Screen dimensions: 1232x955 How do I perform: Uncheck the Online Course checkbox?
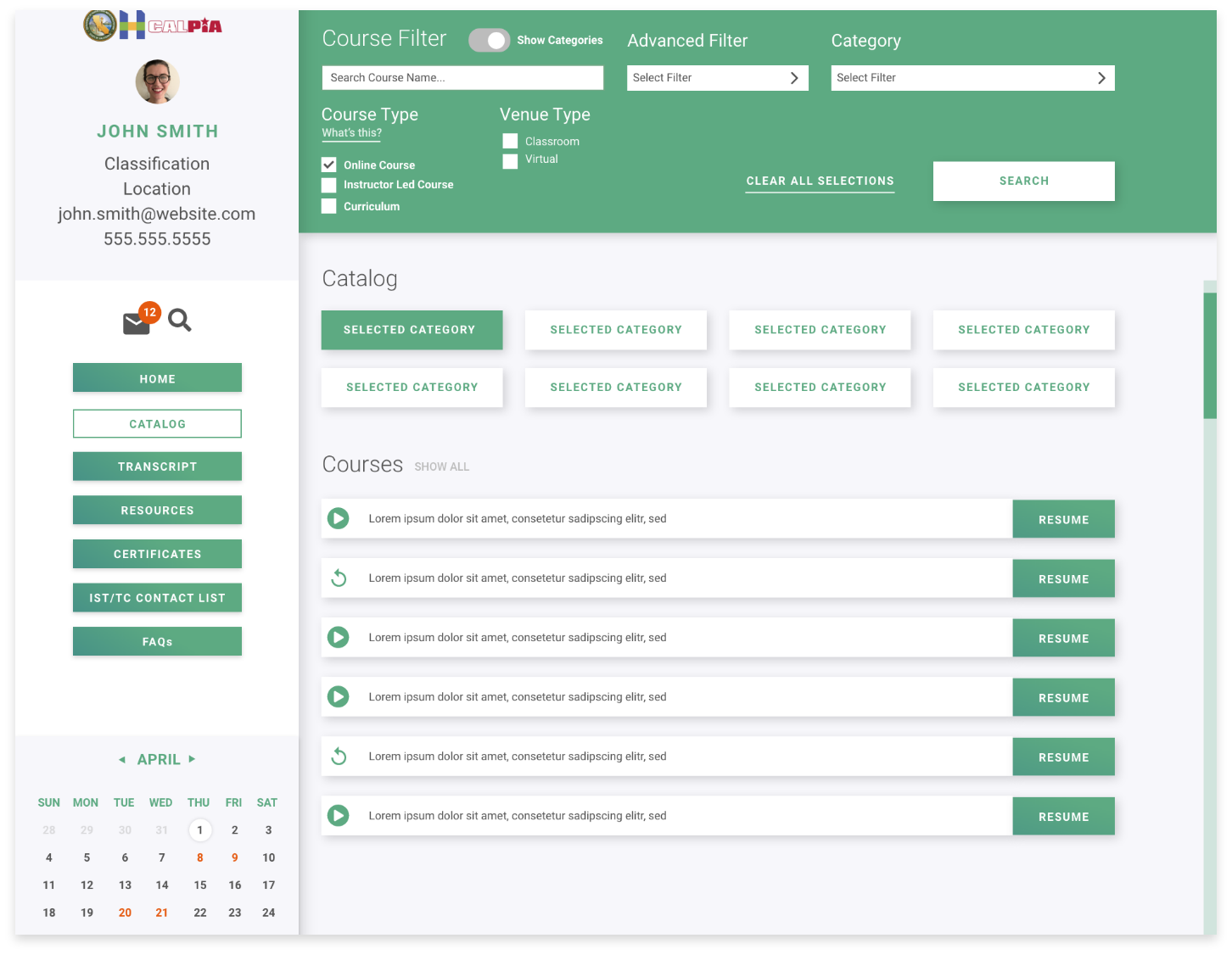coord(329,165)
